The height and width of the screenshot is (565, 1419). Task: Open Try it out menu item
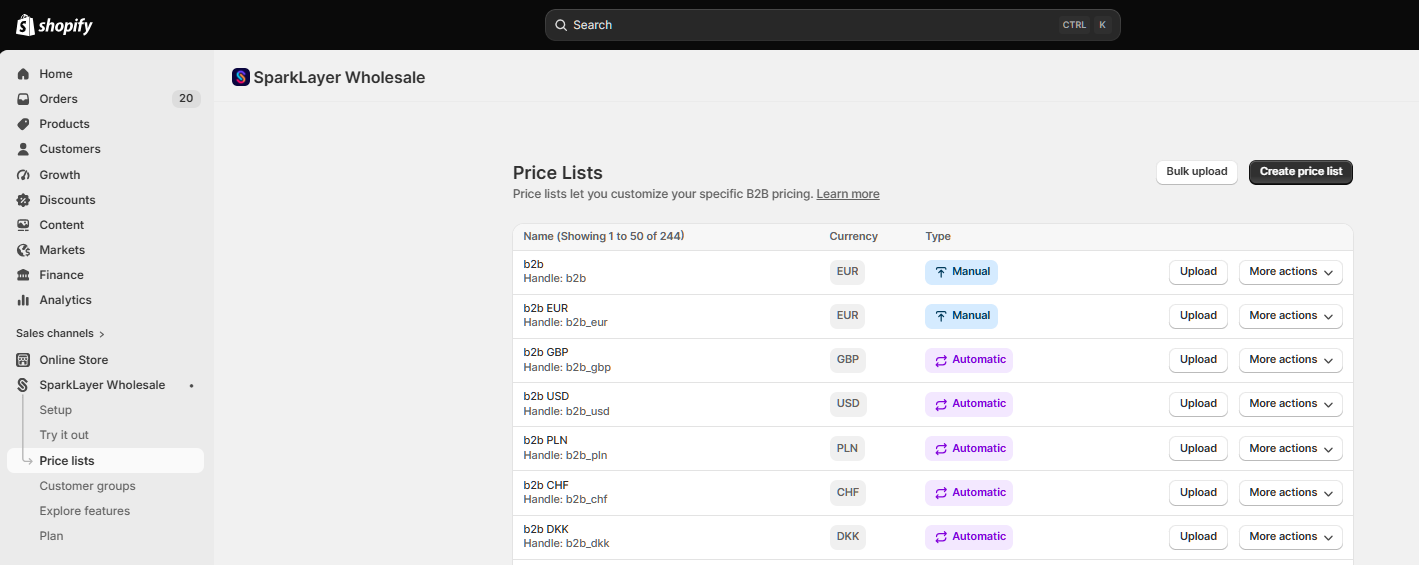(x=64, y=435)
